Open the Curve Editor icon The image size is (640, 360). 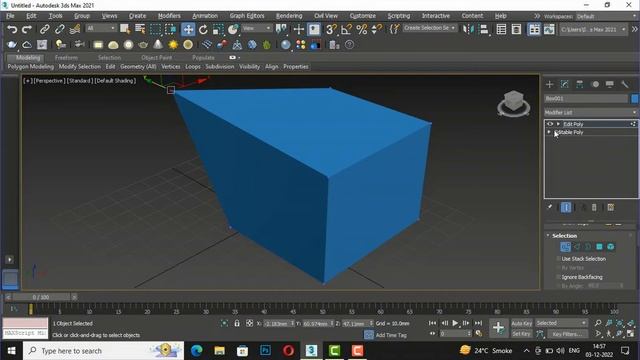coord(549,29)
